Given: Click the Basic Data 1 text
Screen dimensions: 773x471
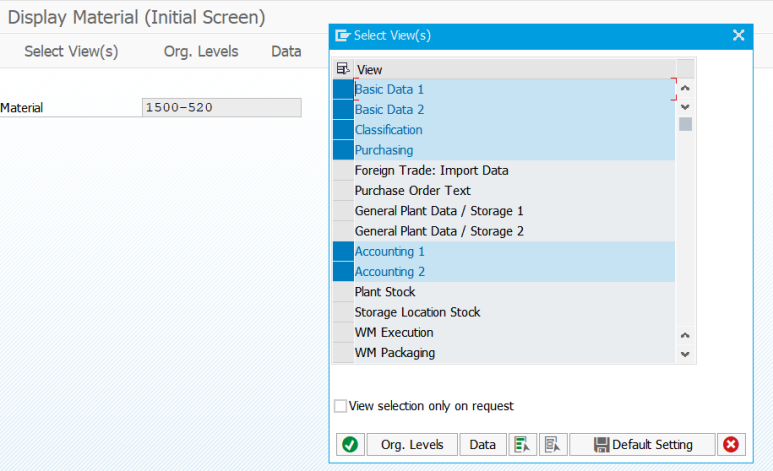Looking at the screenshot, I should pos(389,89).
